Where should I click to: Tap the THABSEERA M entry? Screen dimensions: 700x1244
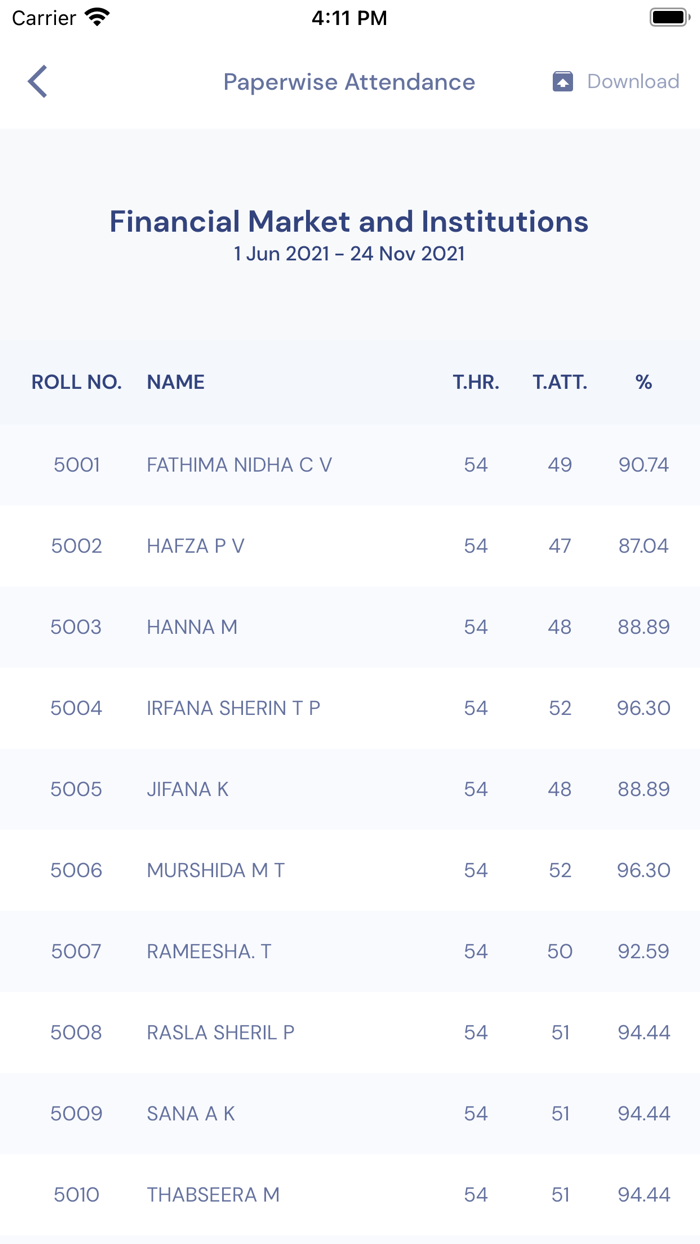[x=213, y=1194]
